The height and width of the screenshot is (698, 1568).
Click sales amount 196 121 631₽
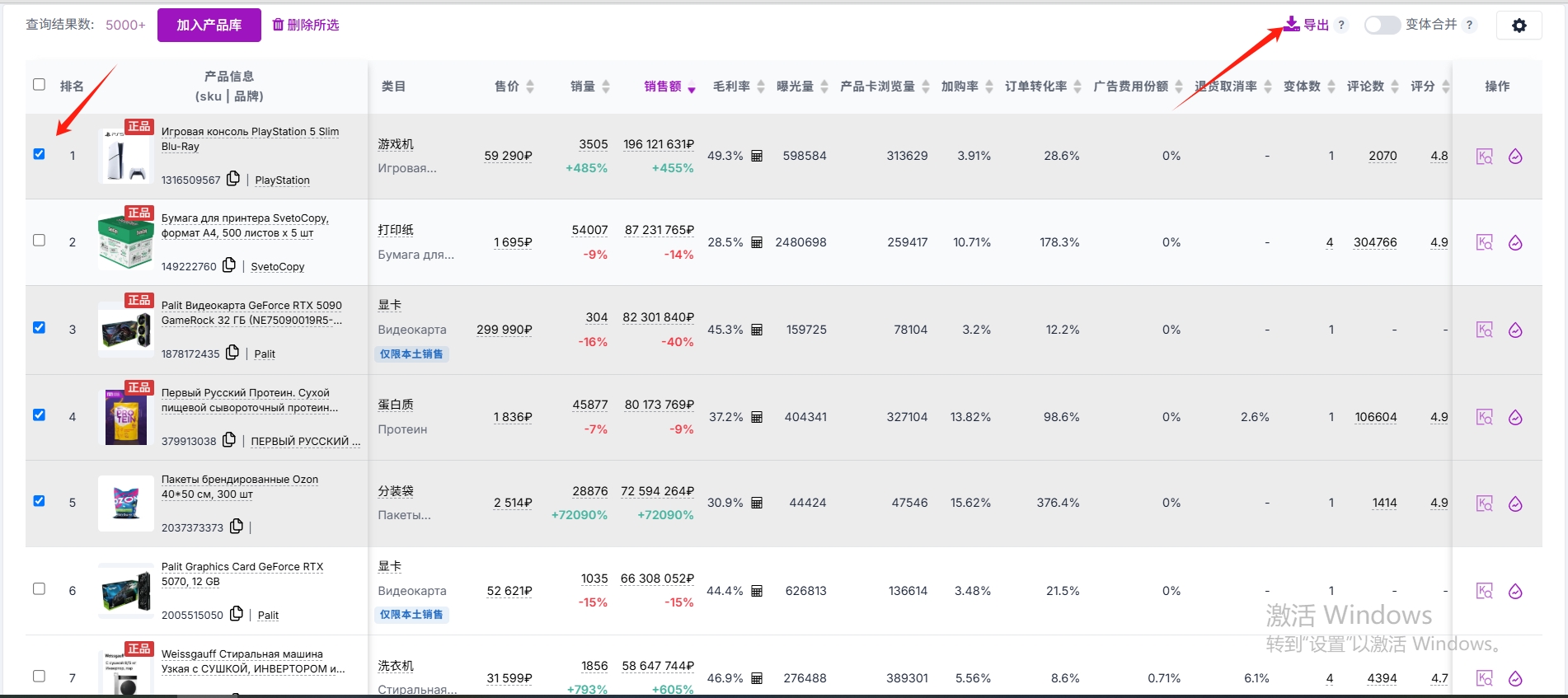pos(659,144)
